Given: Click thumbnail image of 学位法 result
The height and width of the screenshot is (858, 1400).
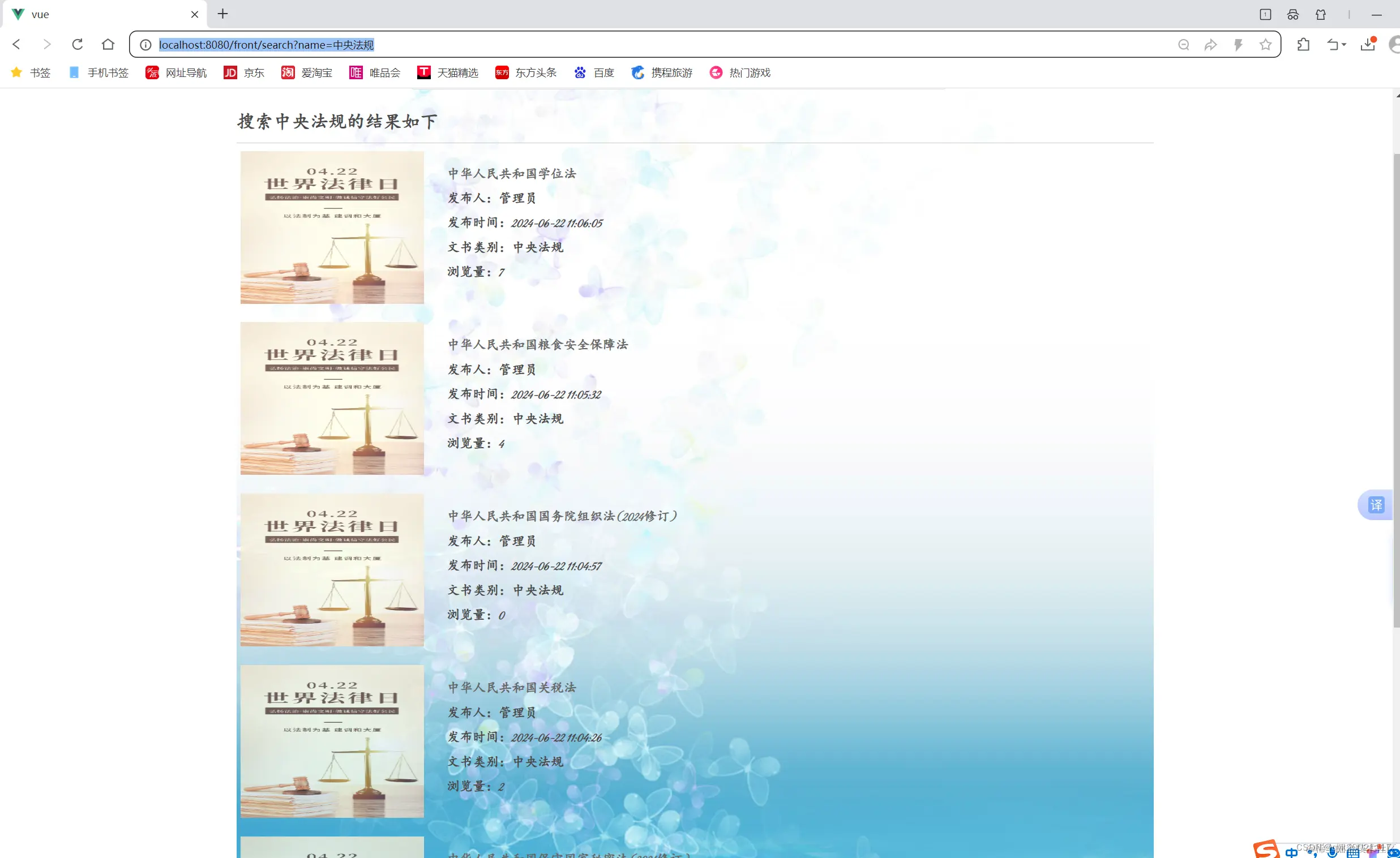Looking at the screenshot, I should click(x=332, y=228).
